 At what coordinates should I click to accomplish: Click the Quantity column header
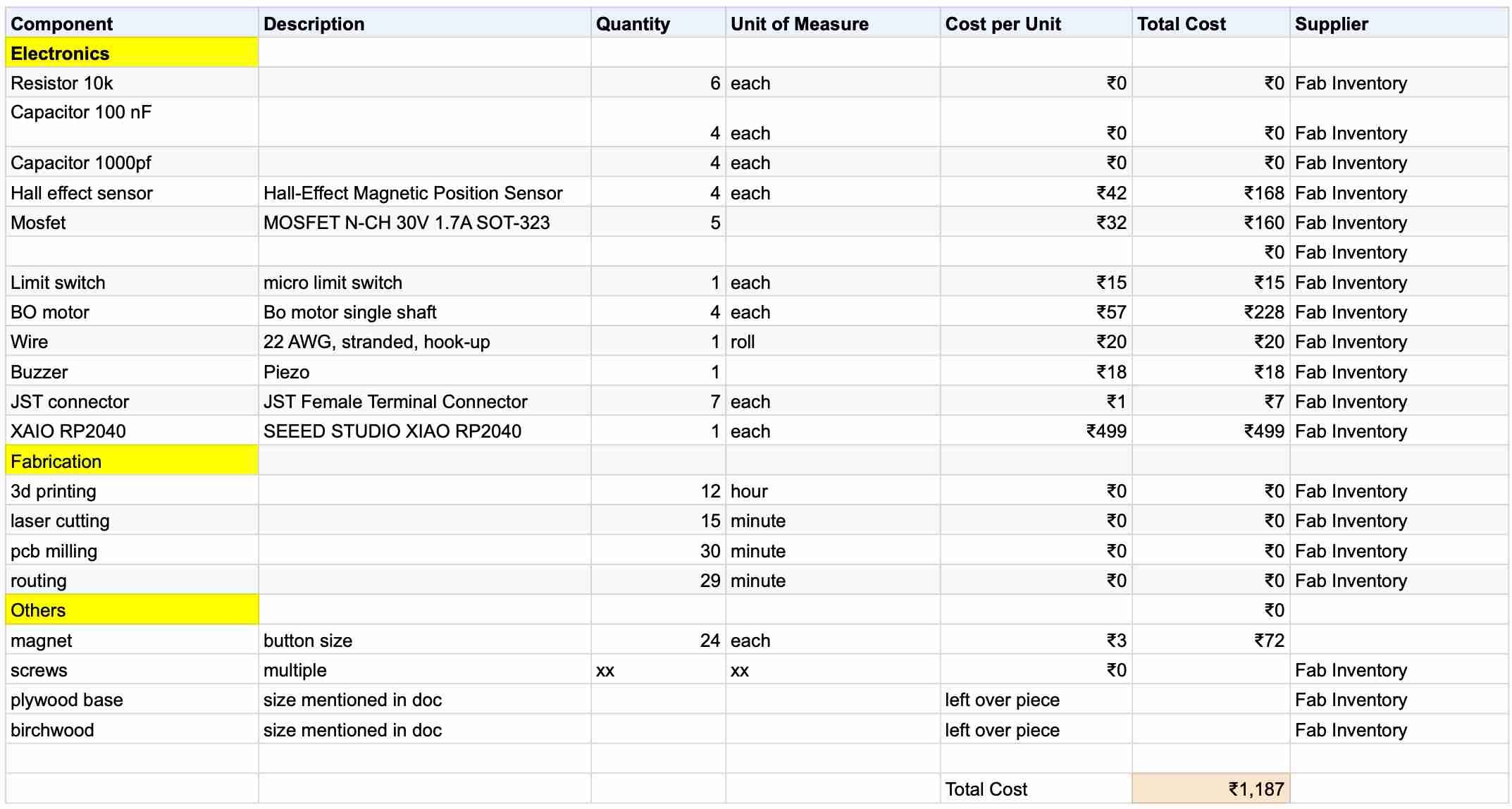[x=658, y=23]
